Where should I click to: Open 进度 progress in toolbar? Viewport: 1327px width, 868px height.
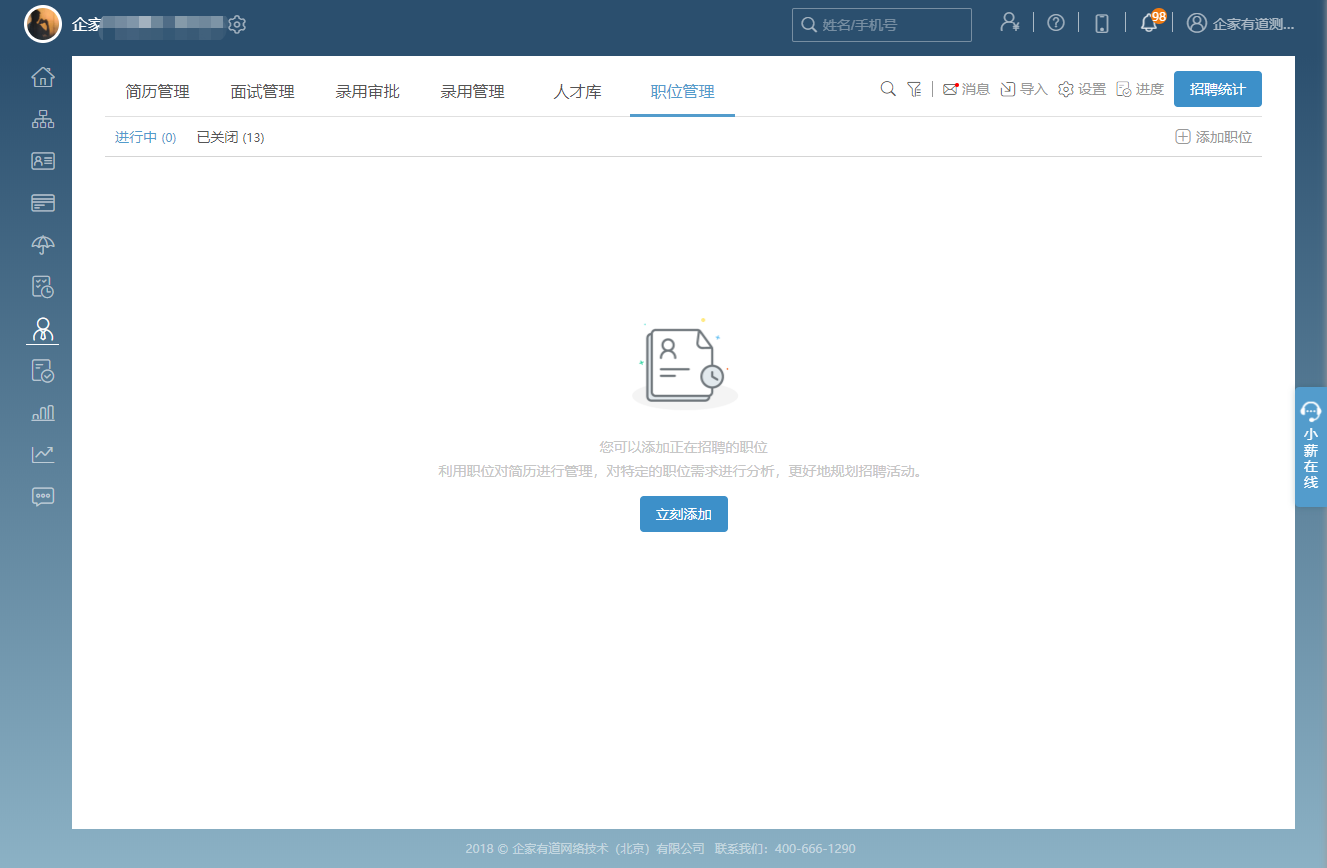coord(1140,89)
